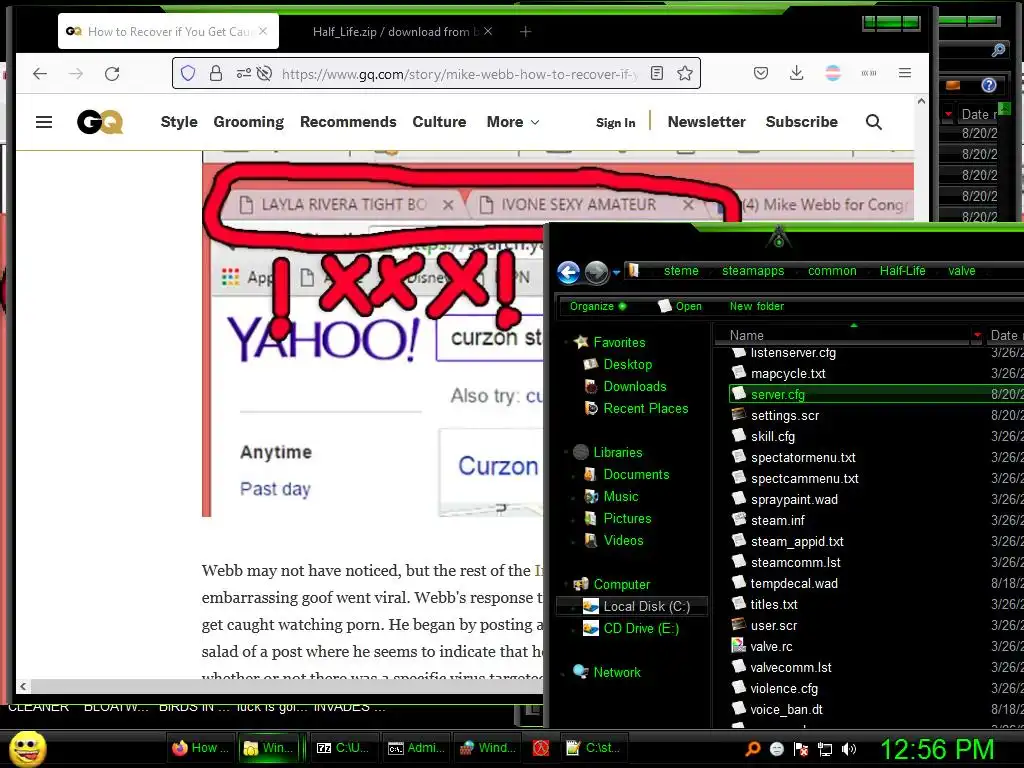Open the smiley Start button
The height and width of the screenshot is (768, 1024).
click(27, 748)
